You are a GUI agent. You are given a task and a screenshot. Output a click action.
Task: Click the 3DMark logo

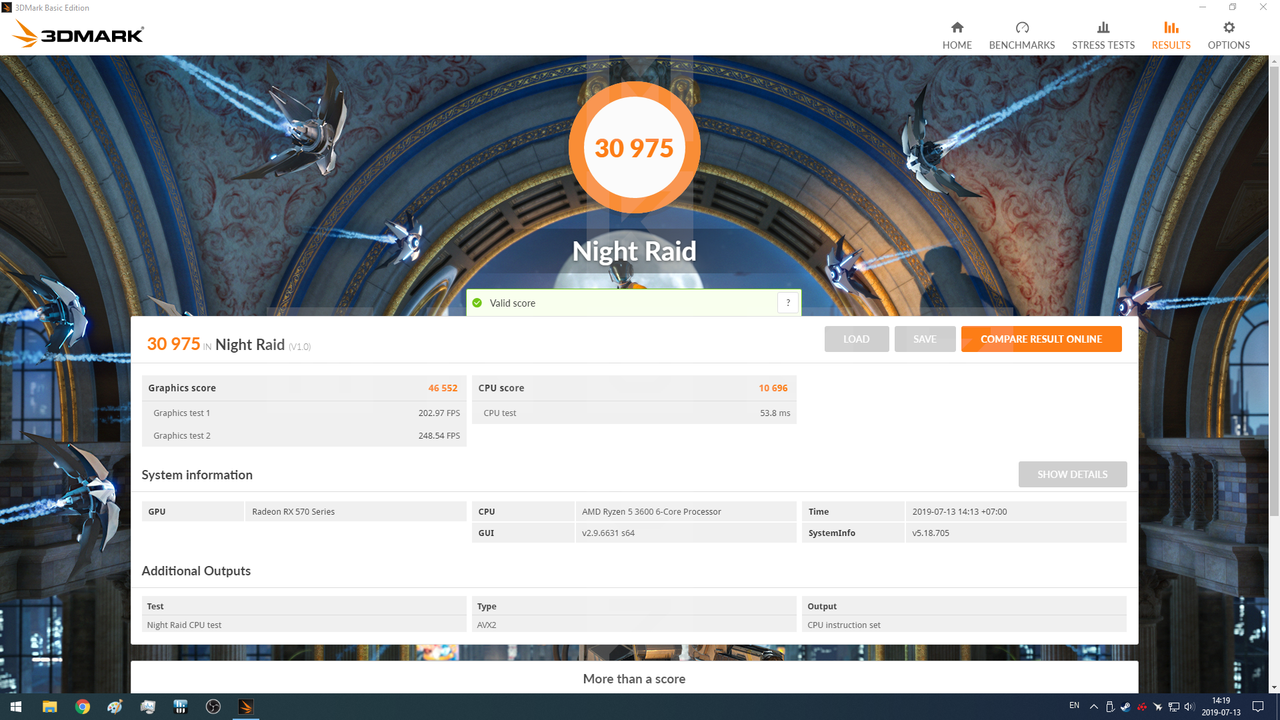coord(75,33)
